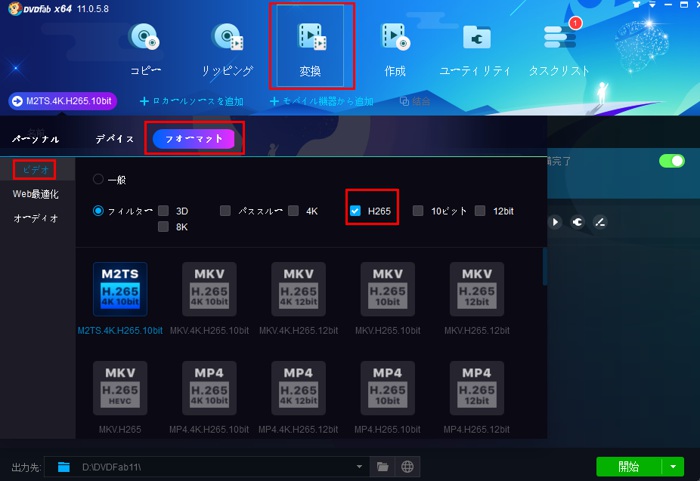Check the パススルー filter checkbox
This screenshot has width=700, height=481.
(225, 211)
